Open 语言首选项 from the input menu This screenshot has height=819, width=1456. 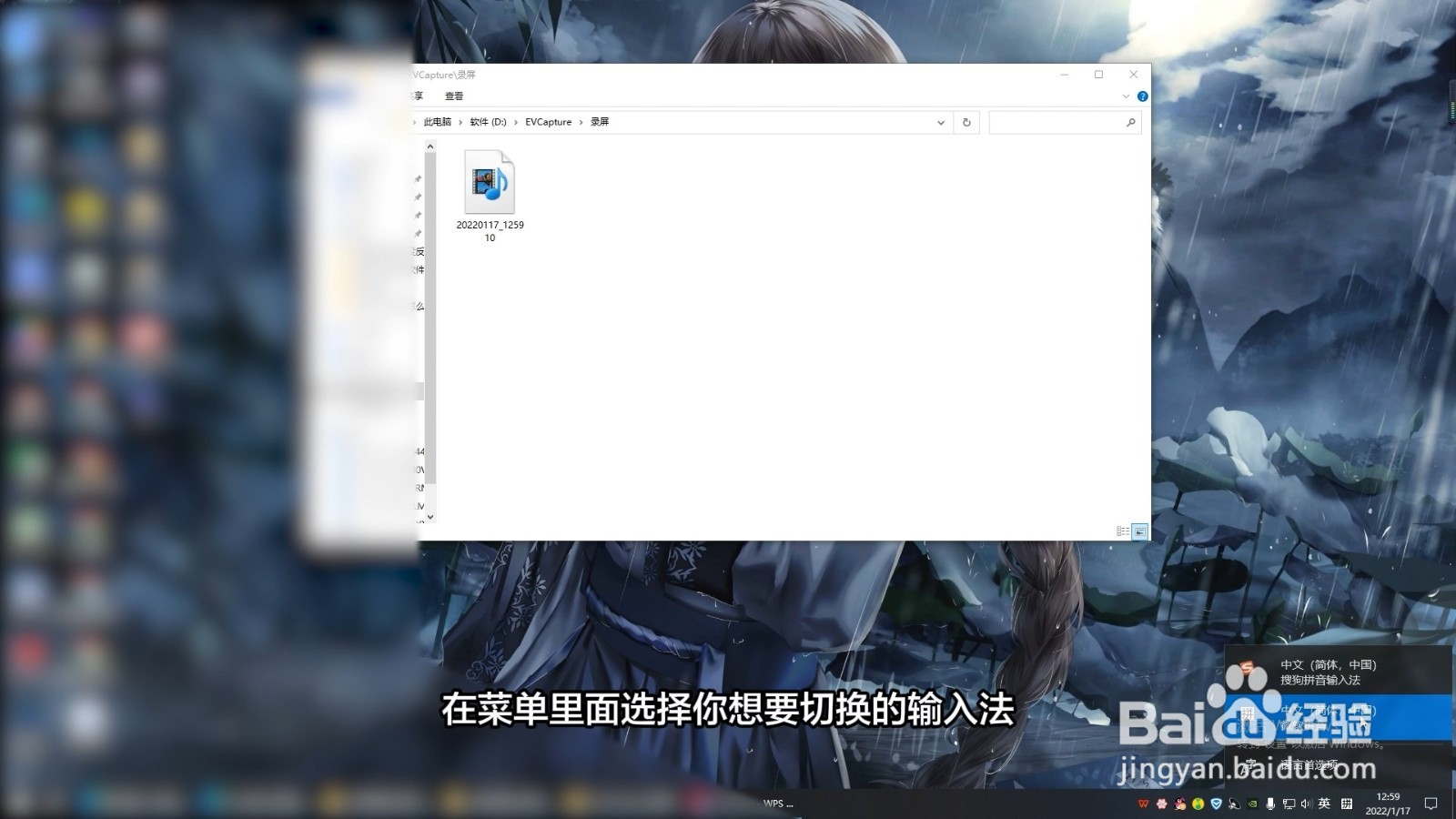[x=1339, y=765]
